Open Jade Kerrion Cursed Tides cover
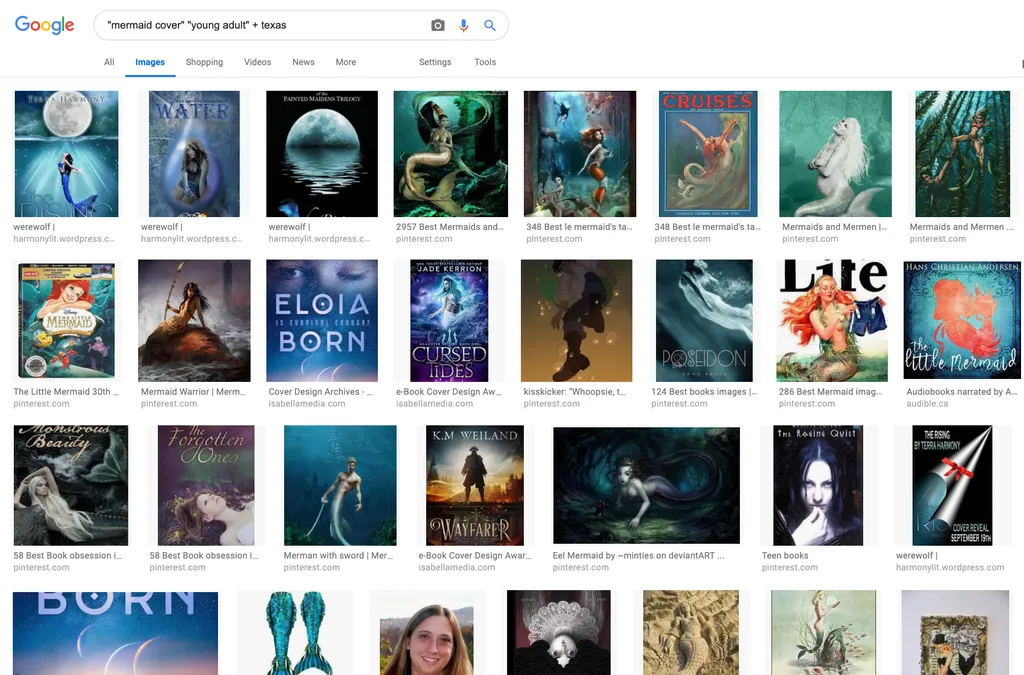The height and width of the screenshot is (675, 1024). [x=449, y=321]
